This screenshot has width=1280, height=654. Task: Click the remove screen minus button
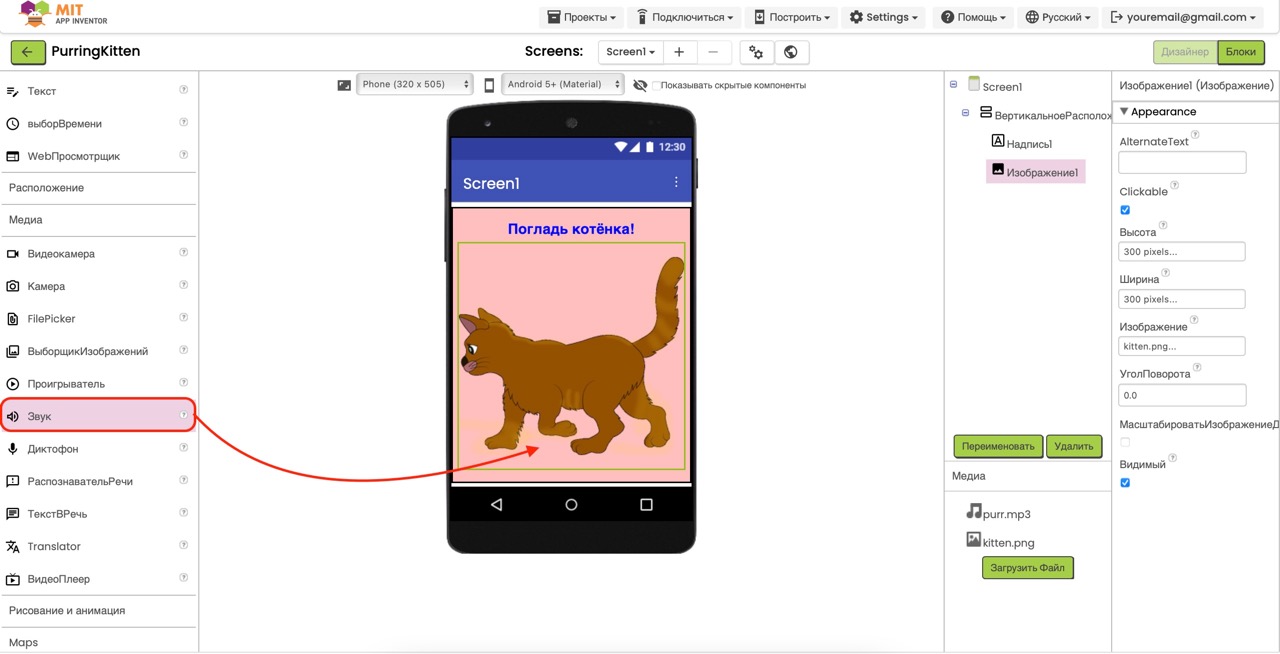point(713,52)
